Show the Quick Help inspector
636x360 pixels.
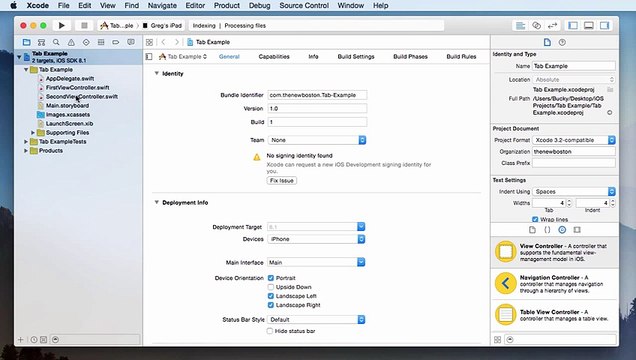point(562,42)
